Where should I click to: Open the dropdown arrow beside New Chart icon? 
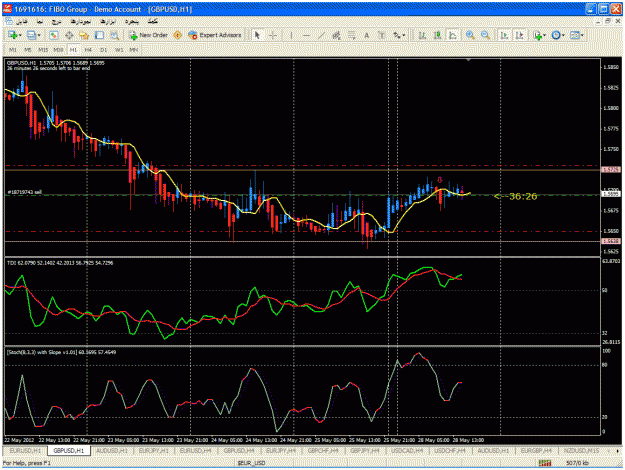pyautogui.click(x=20, y=35)
